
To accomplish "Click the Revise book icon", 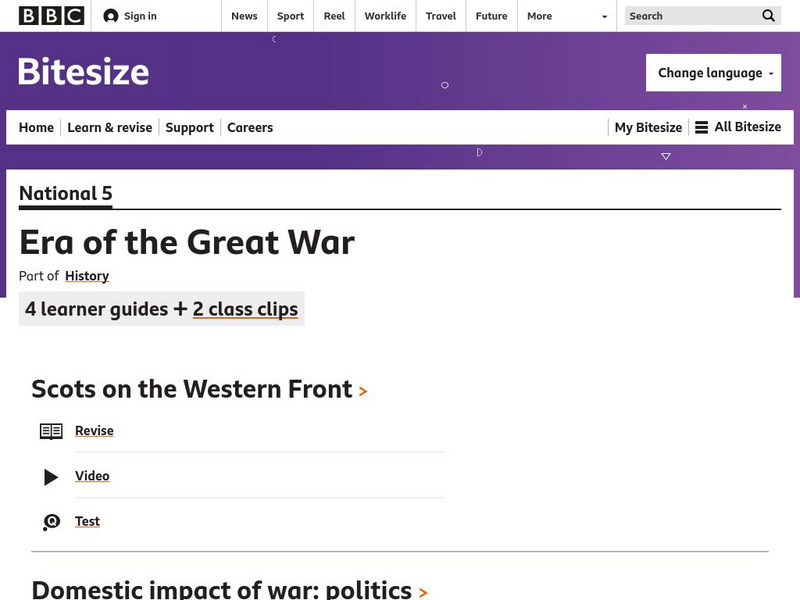I will pos(51,431).
